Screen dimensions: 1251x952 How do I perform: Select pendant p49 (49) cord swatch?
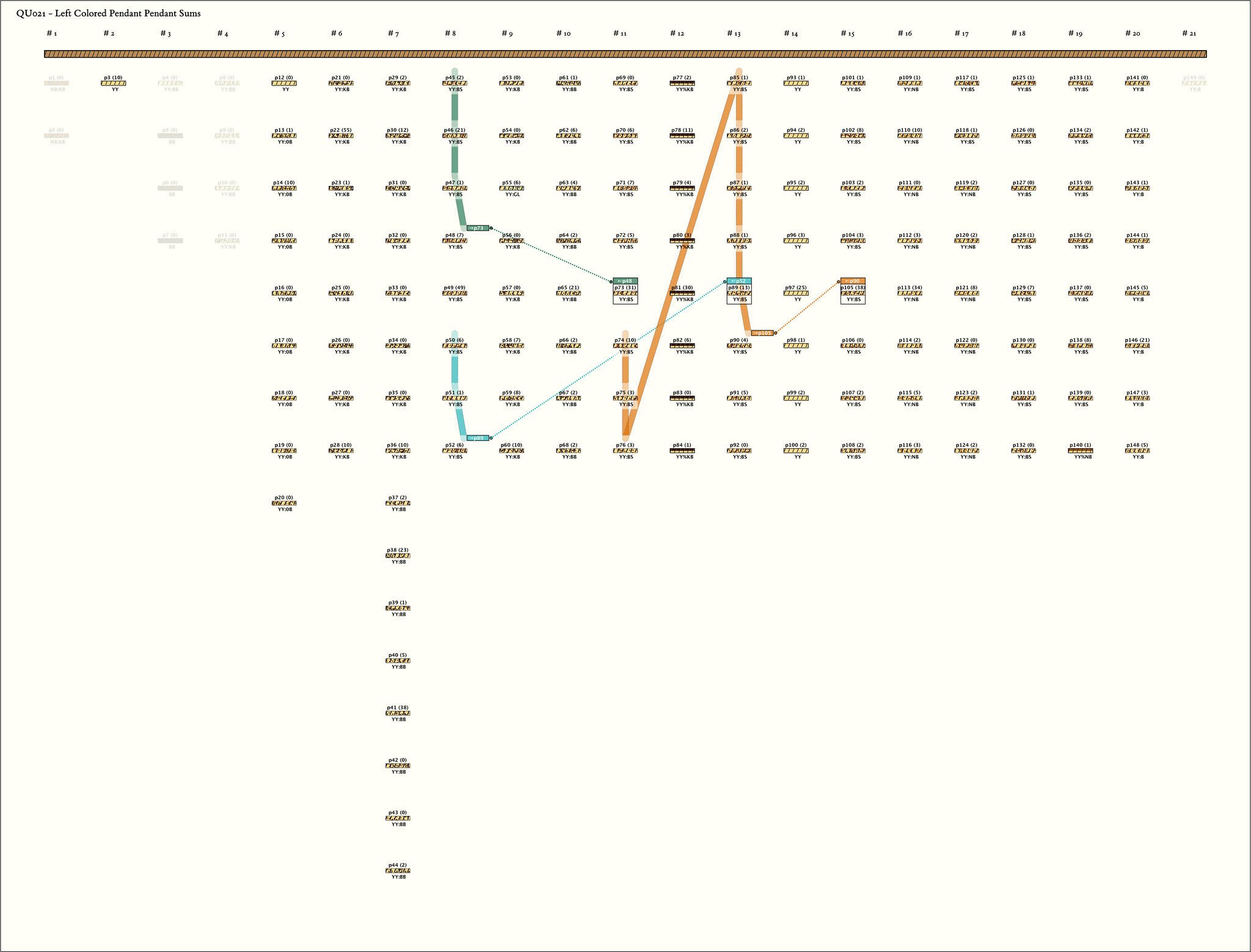(x=454, y=293)
